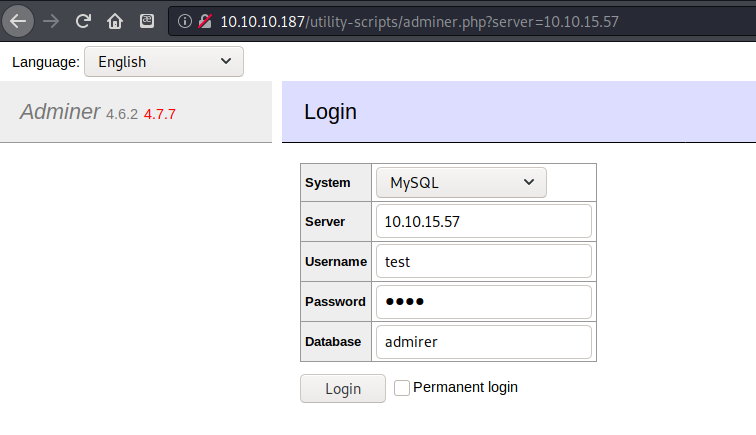This screenshot has width=756, height=435.
Task: Click the Permanent login label text
Action: [465, 387]
